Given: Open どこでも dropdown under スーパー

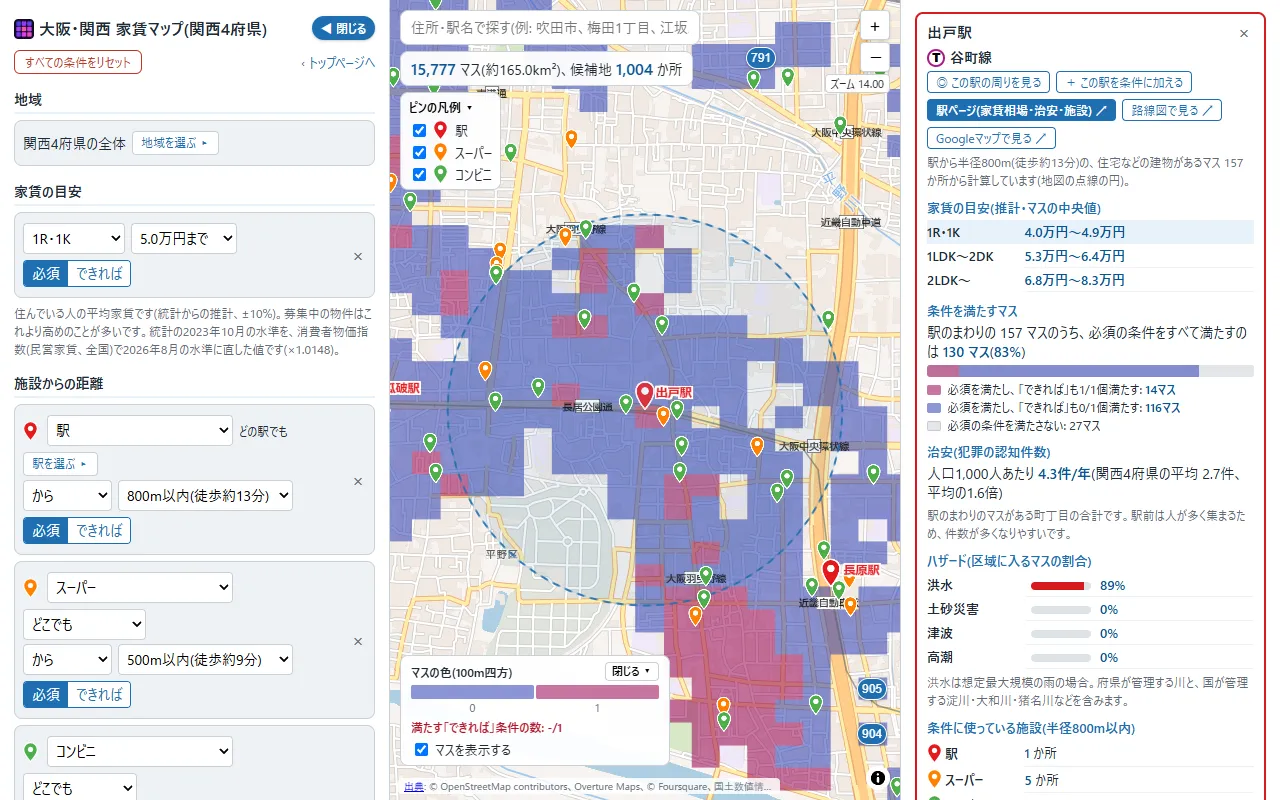Looking at the screenshot, I should point(84,625).
